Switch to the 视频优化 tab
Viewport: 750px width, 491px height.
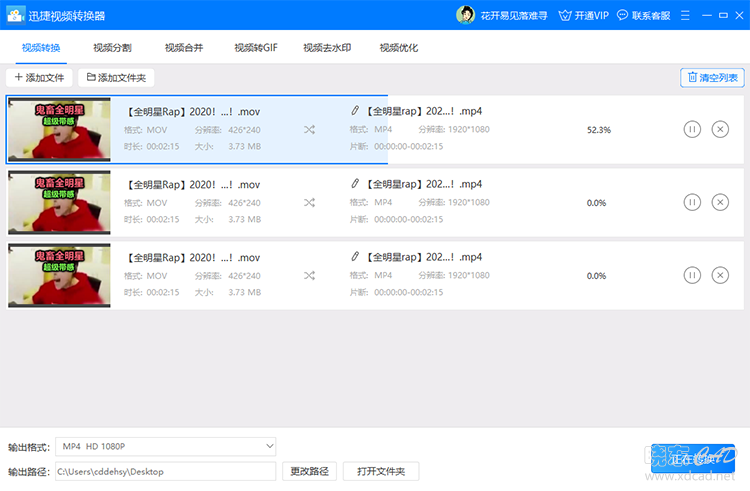click(399, 48)
